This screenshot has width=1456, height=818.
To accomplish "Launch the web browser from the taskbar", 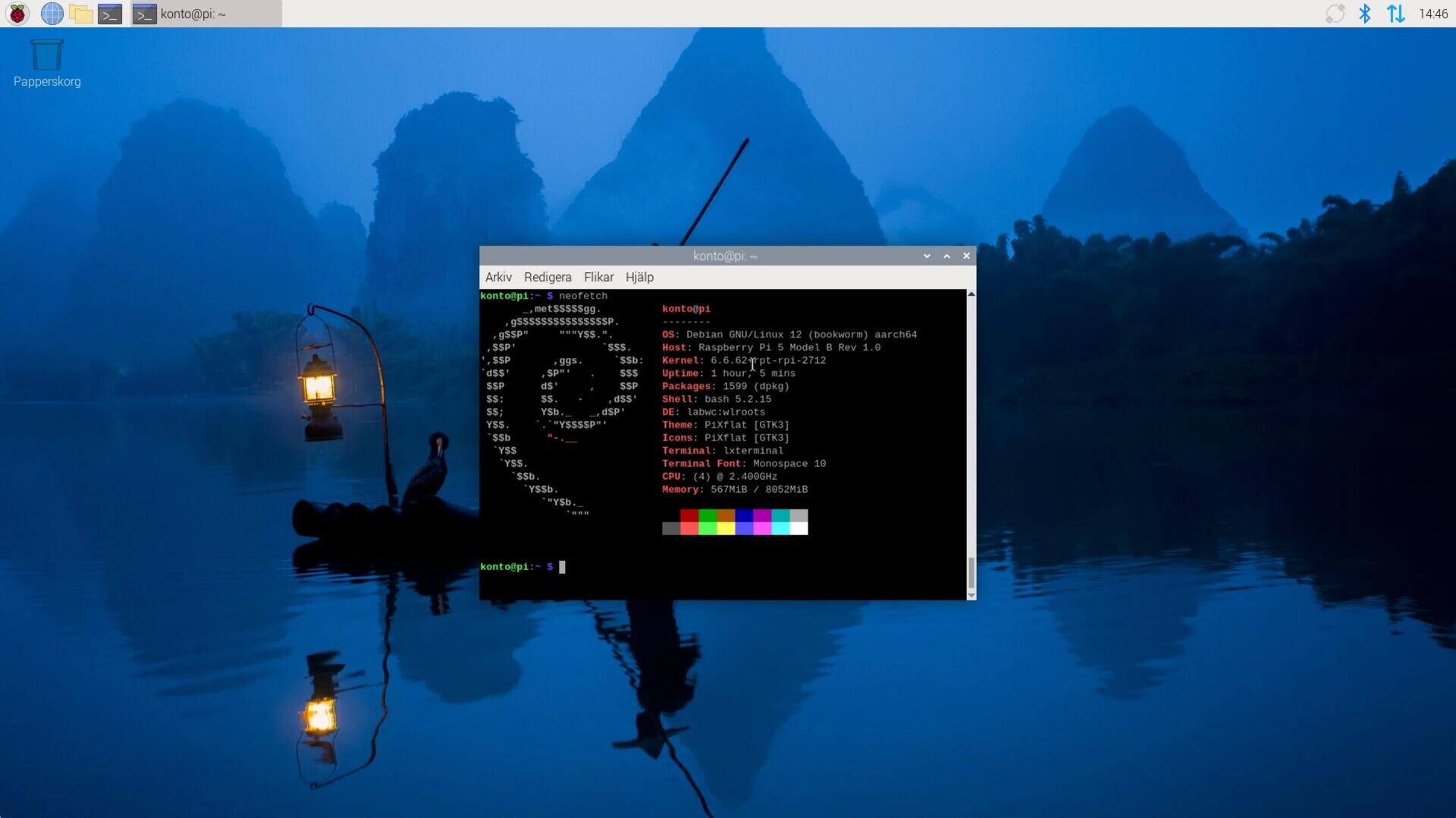I will pos(52,13).
